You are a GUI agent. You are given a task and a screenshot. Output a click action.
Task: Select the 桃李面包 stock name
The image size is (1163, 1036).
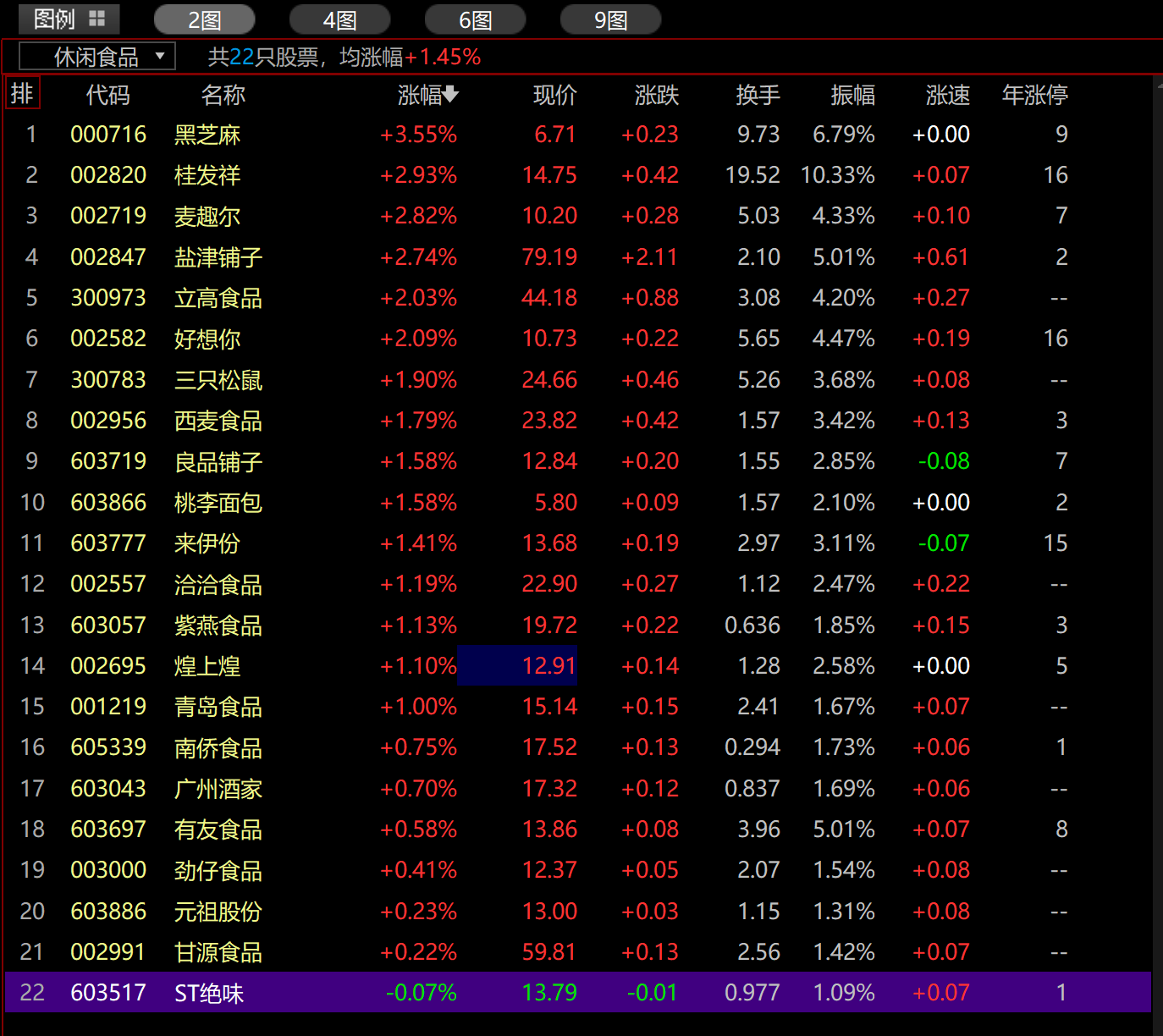point(218,503)
